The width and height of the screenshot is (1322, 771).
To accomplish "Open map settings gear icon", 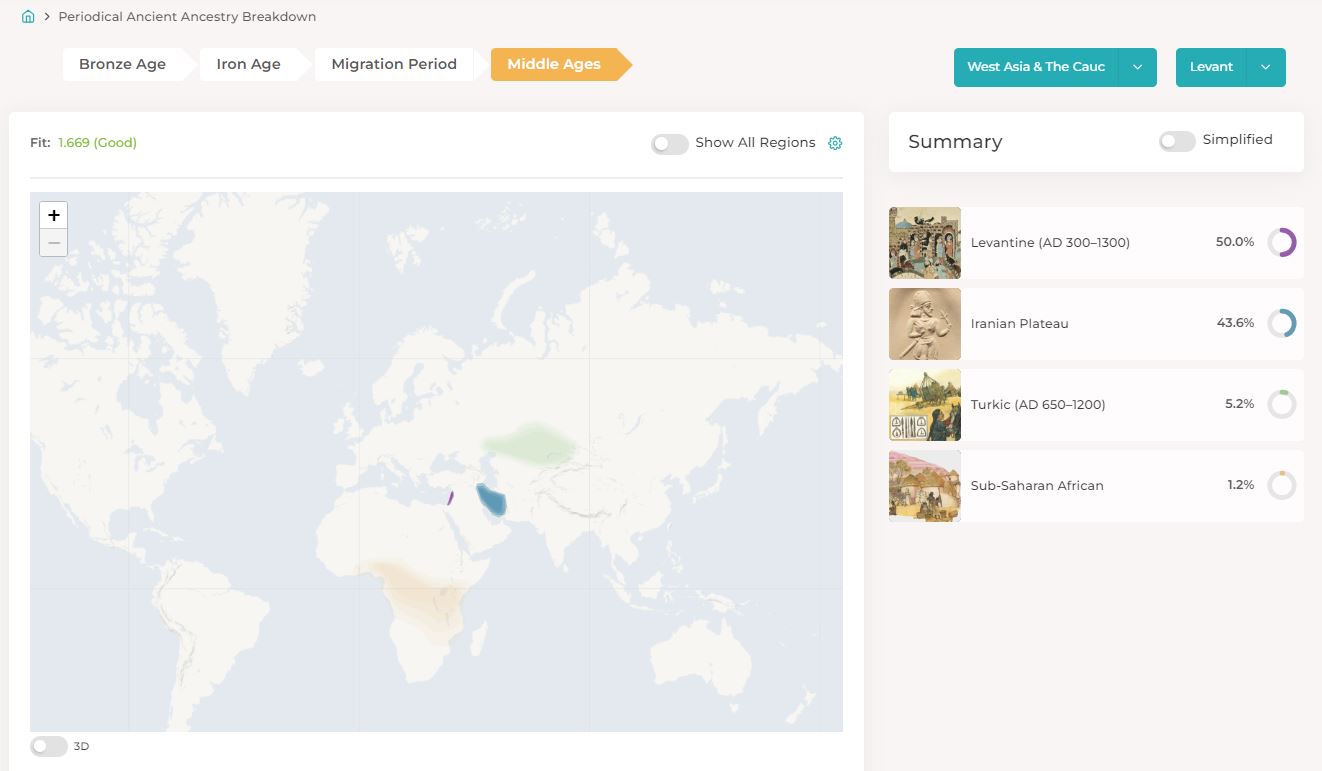I will (835, 143).
